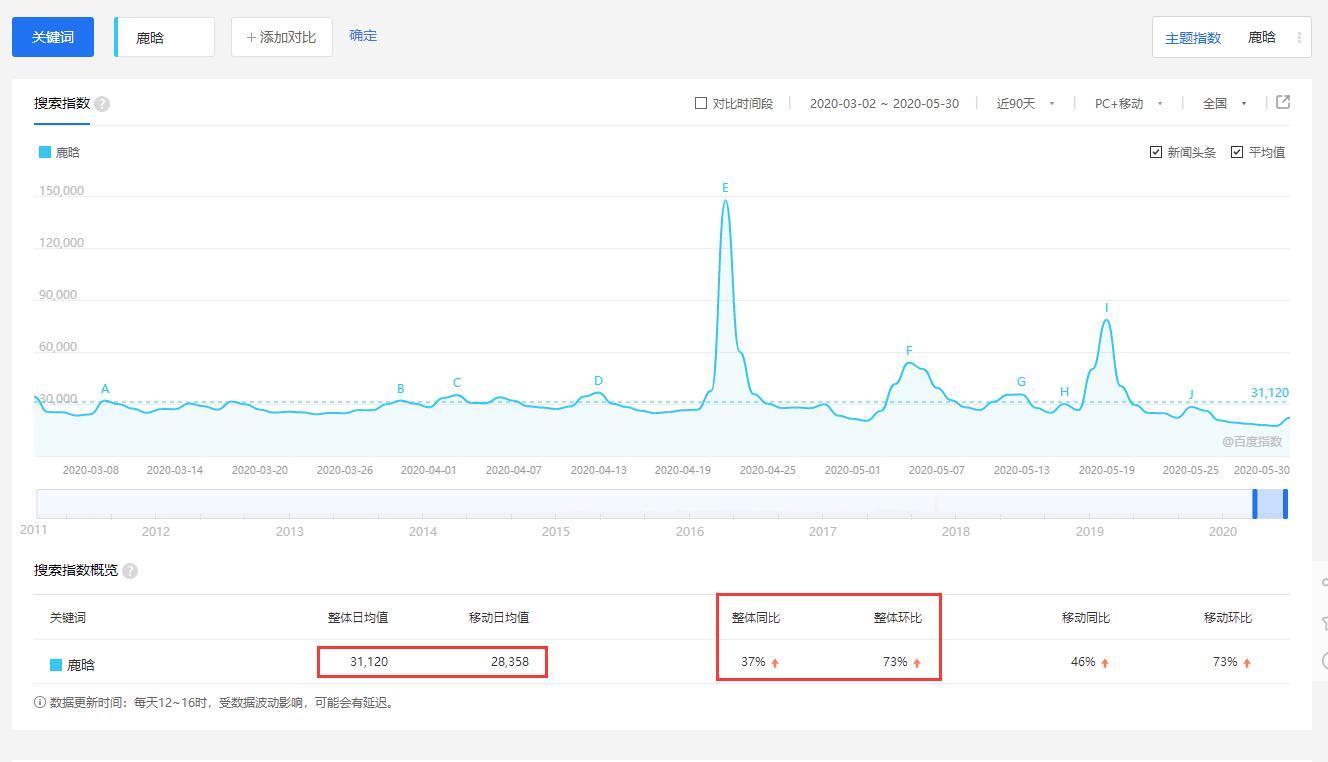Image resolution: width=1328 pixels, height=762 pixels.
Task: Click 确定 link
Action: [363, 35]
